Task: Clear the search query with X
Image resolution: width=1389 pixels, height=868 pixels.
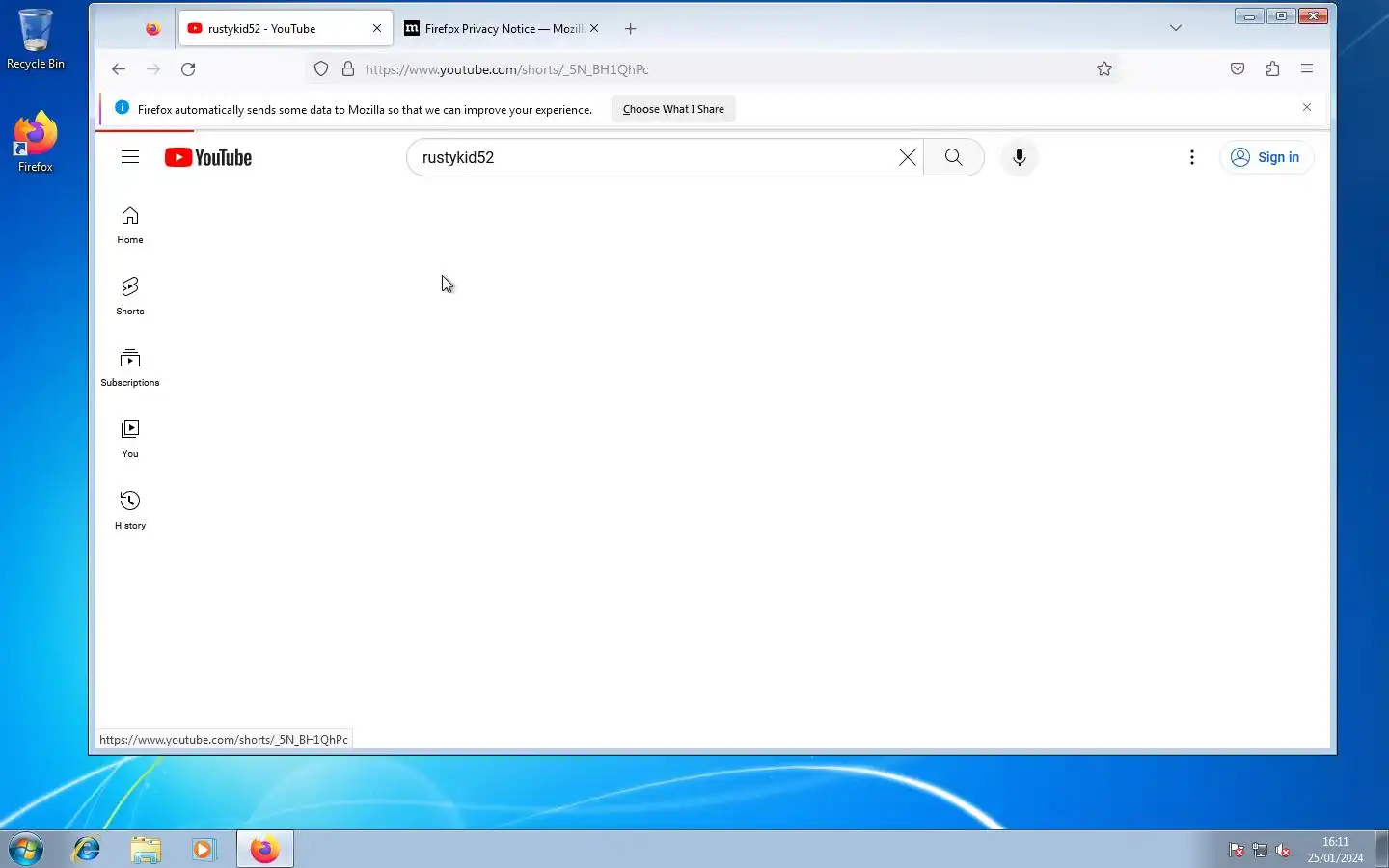Action: pyautogui.click(x=908, y=157)
